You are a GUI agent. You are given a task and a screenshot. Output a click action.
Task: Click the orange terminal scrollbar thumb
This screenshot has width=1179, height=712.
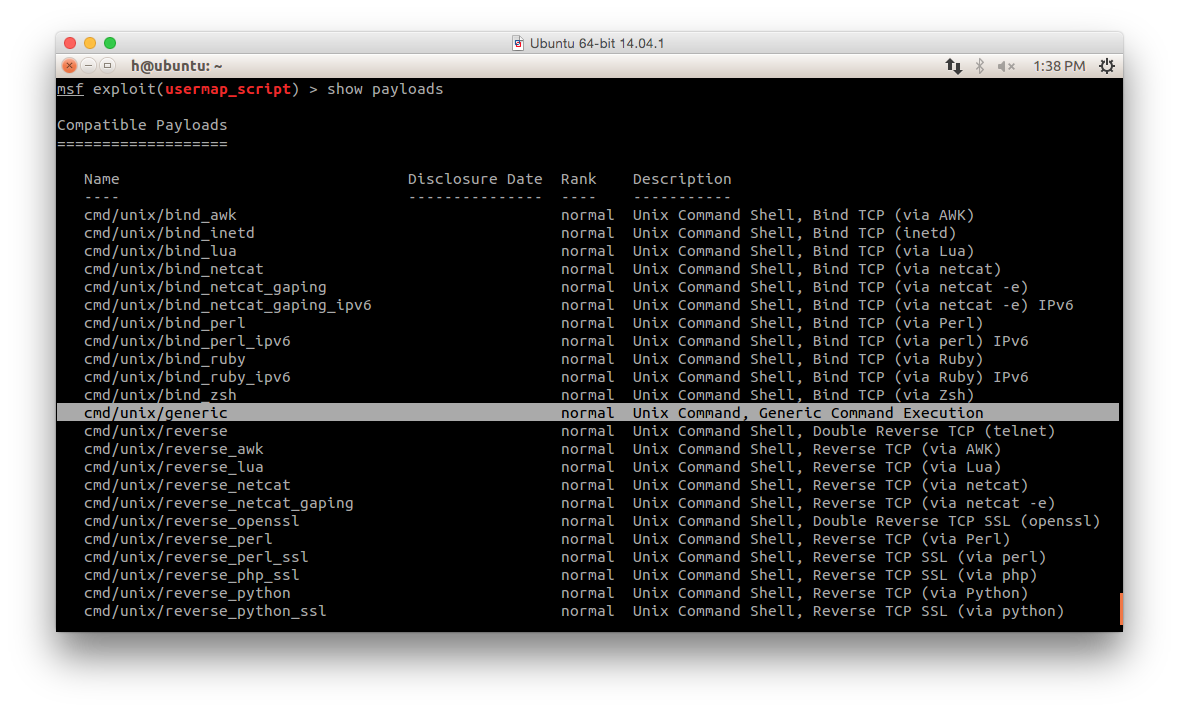(x=1121, y=608)
